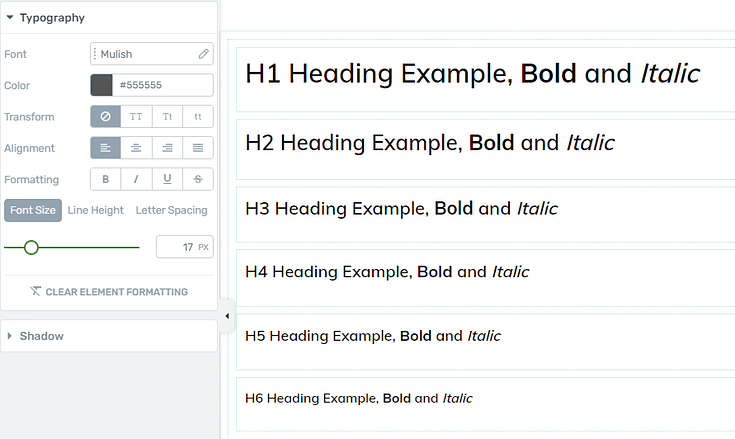Select the no-transform (none) icon
This screenshot has width=735, height=439.
tap(106, 117)
